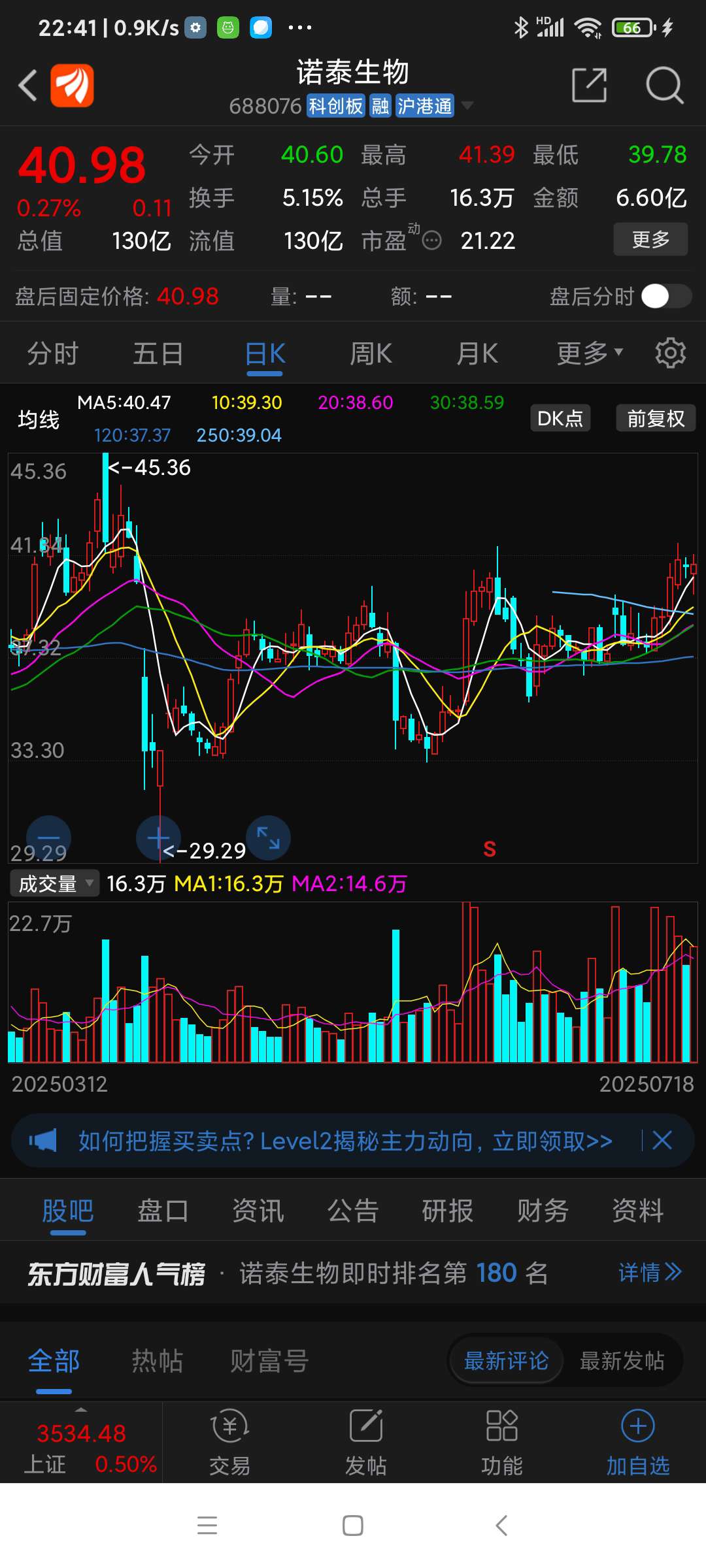The image size is (706, 1568).
Task: Select 热帖 posts tab
Action: tap(158, 1362)
